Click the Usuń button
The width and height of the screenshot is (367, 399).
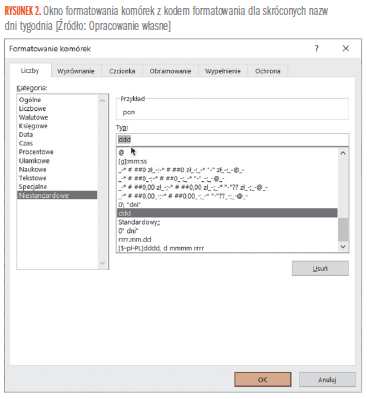coord(320,268)
